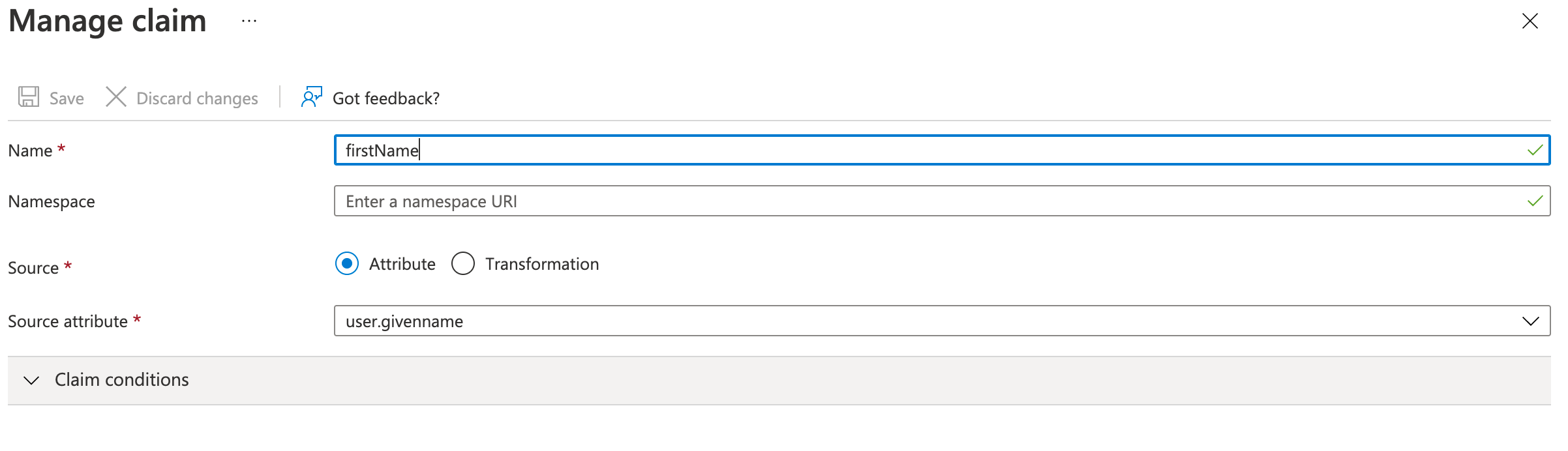Click the user.givenname combo box
The image size is (1568, 451).
click(x=913, y=321)
